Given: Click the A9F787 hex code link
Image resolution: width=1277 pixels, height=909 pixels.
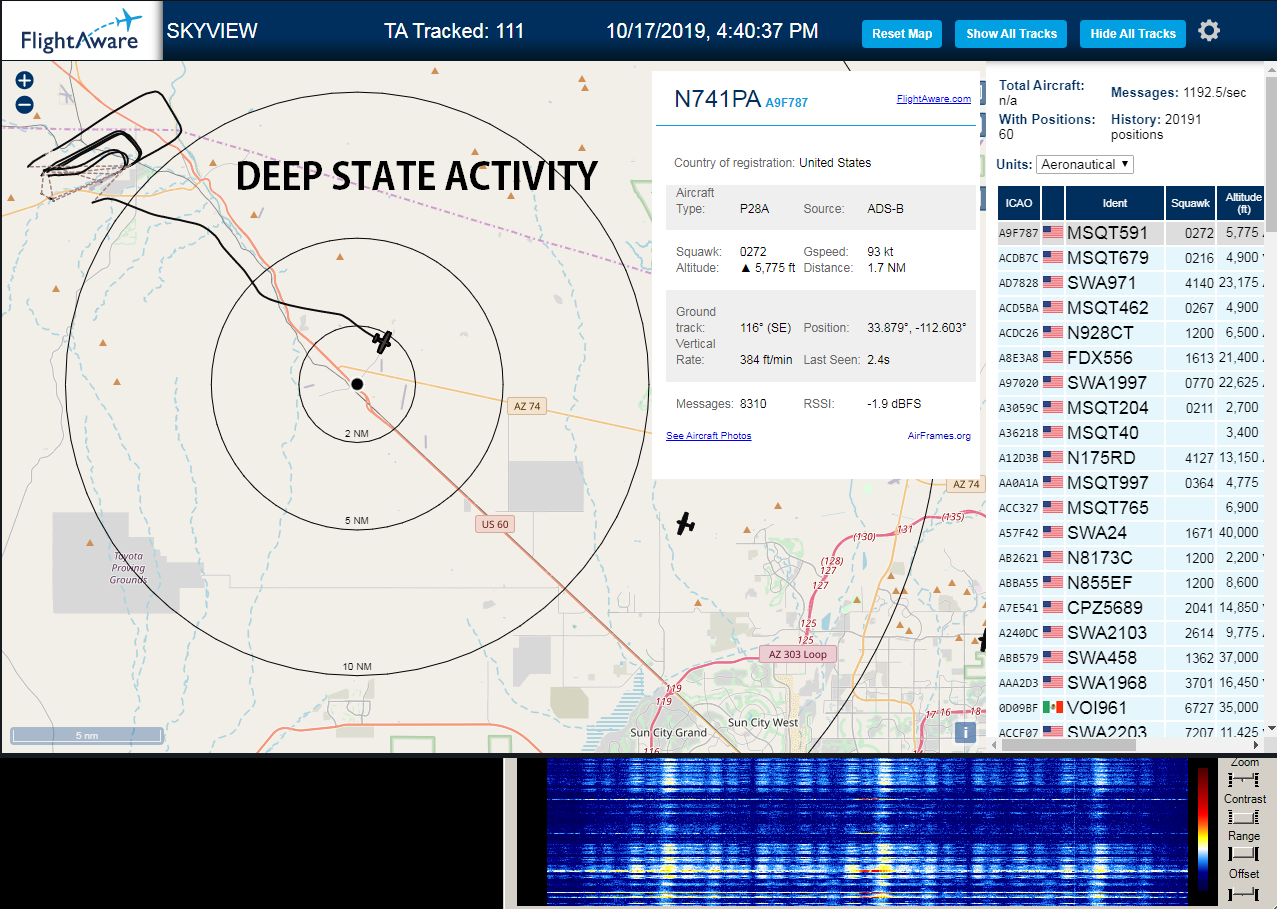Looking at the screenshot, I should click(x=787, y=102).
